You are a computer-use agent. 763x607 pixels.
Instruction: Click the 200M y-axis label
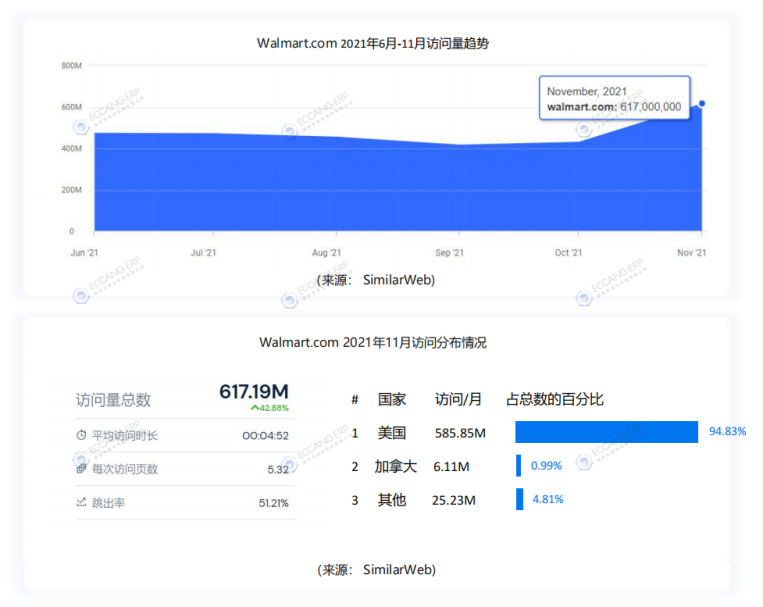click(72, 190)
